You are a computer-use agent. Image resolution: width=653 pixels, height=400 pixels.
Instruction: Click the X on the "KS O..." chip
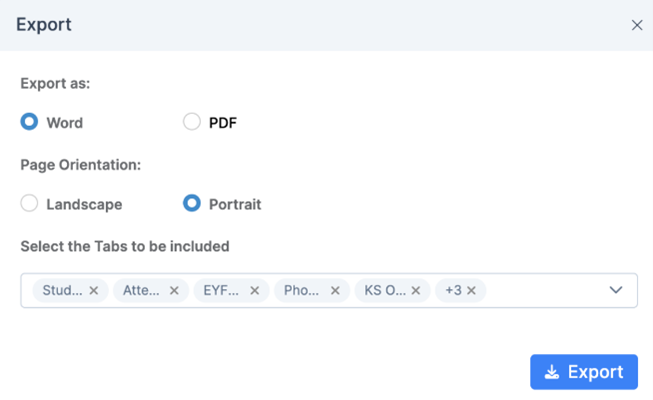point(416,291)
